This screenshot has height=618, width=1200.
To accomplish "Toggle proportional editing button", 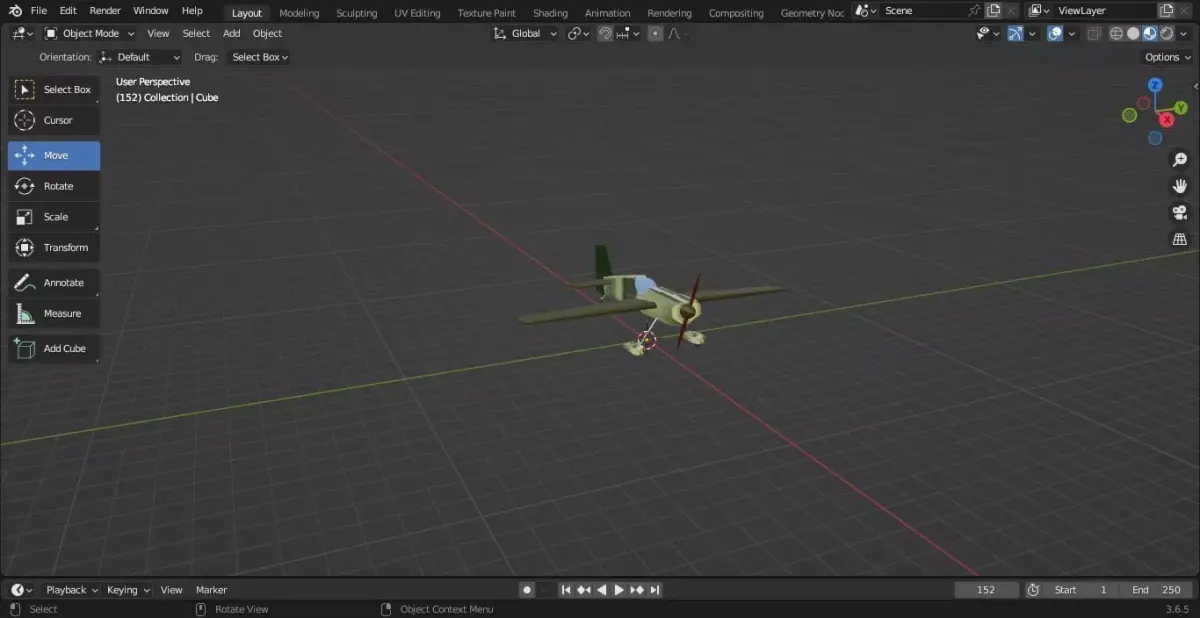I will click(x=655, y=33).
